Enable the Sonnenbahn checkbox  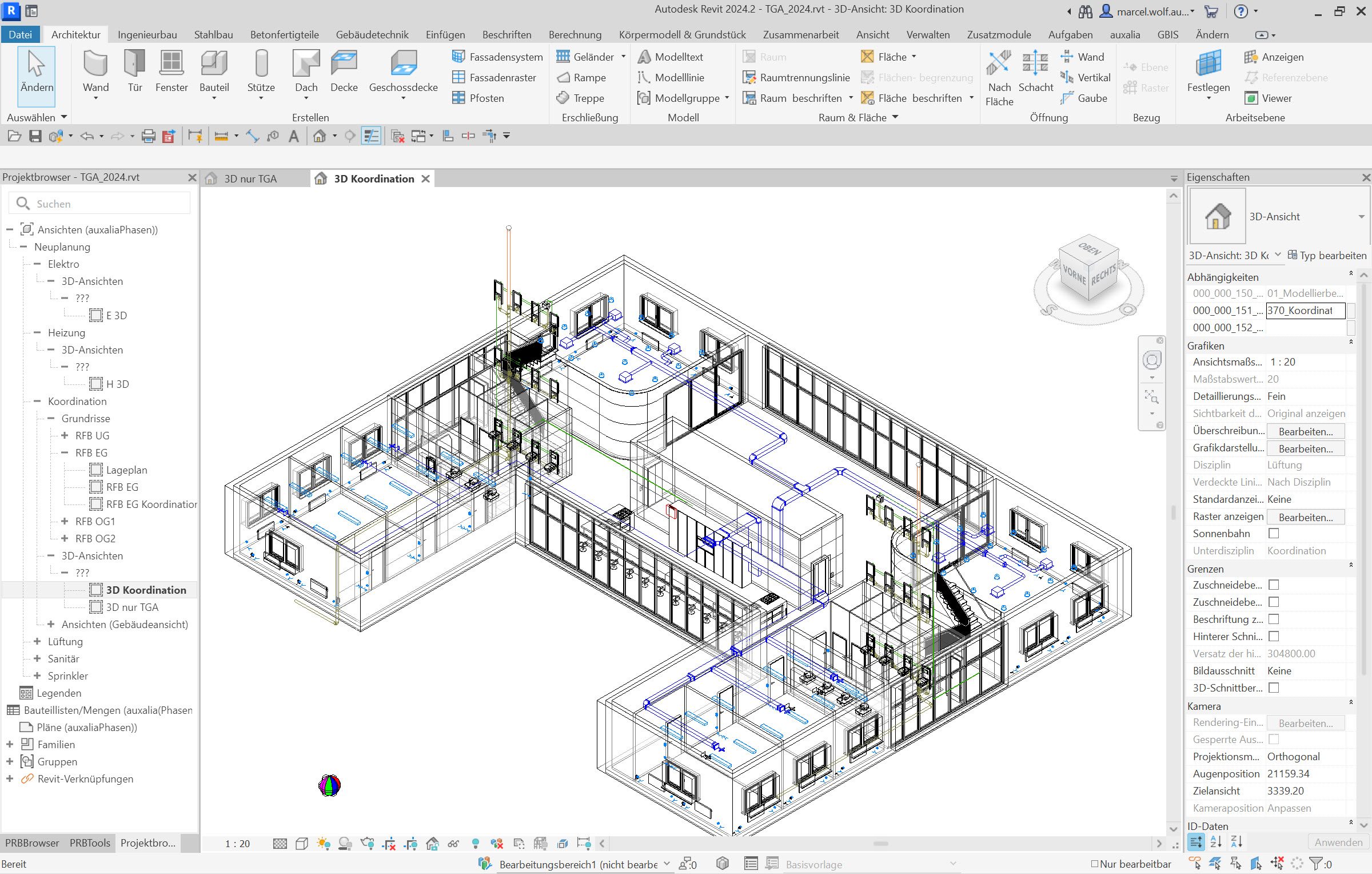tap(1274, 533)
